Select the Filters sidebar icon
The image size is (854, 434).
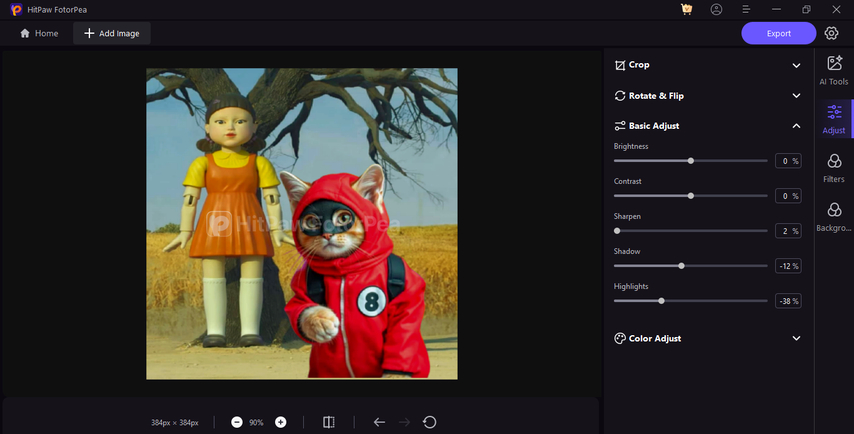point(834,166)
